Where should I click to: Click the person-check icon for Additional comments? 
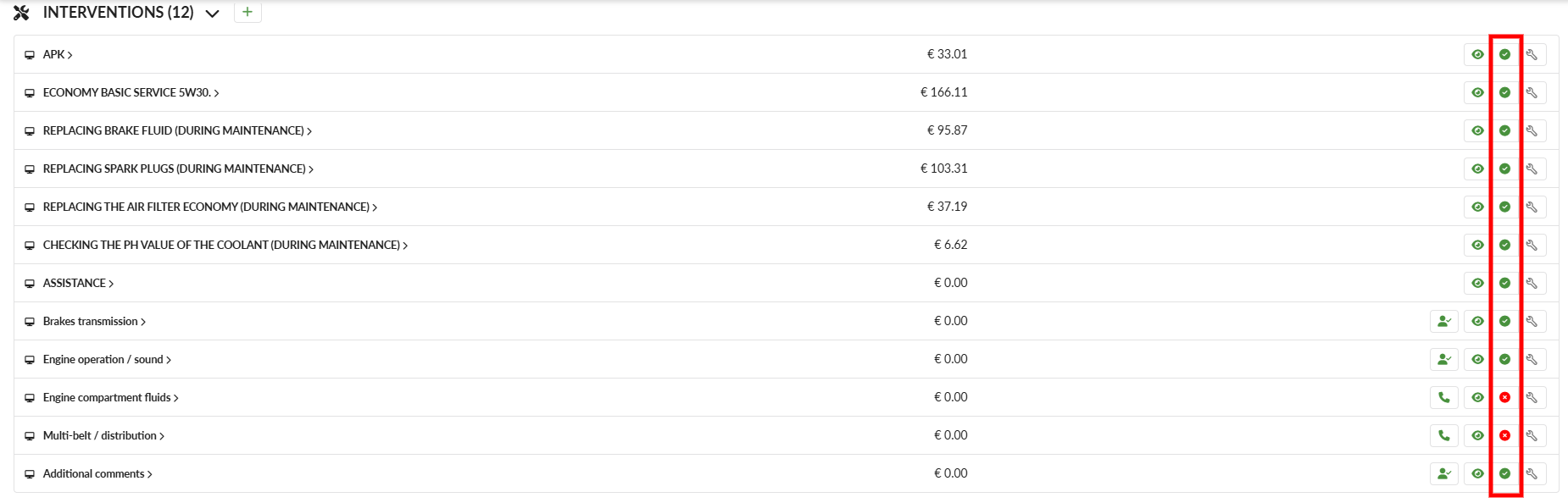tap(1443, 473)
